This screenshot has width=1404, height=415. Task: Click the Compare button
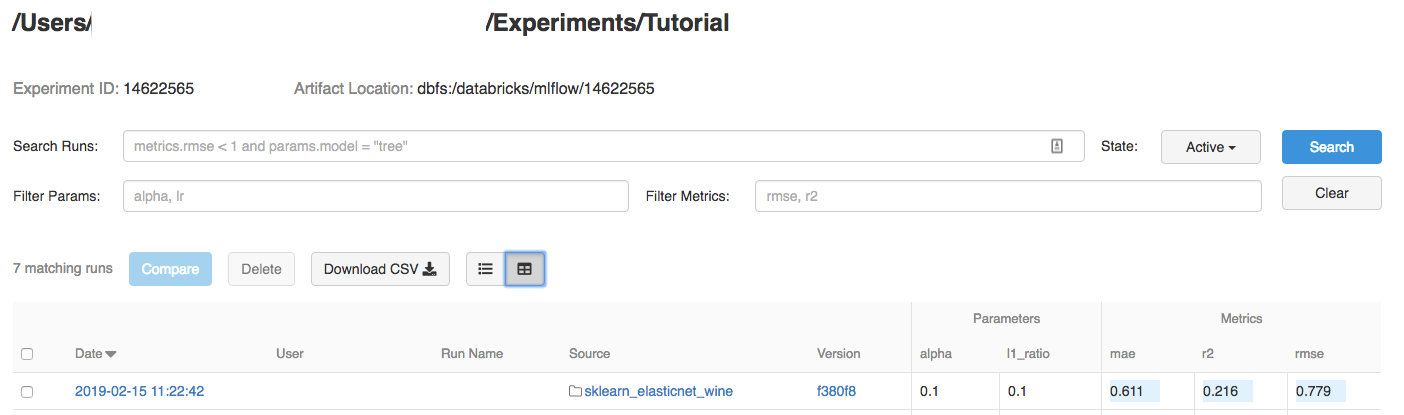(170, 269)
